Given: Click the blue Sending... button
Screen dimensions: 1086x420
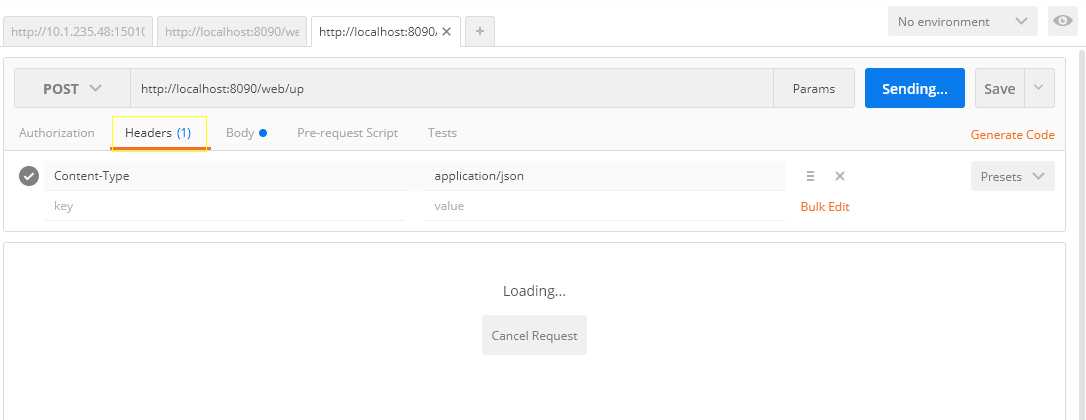Looking at the screenshot, I should coord(915,88).
